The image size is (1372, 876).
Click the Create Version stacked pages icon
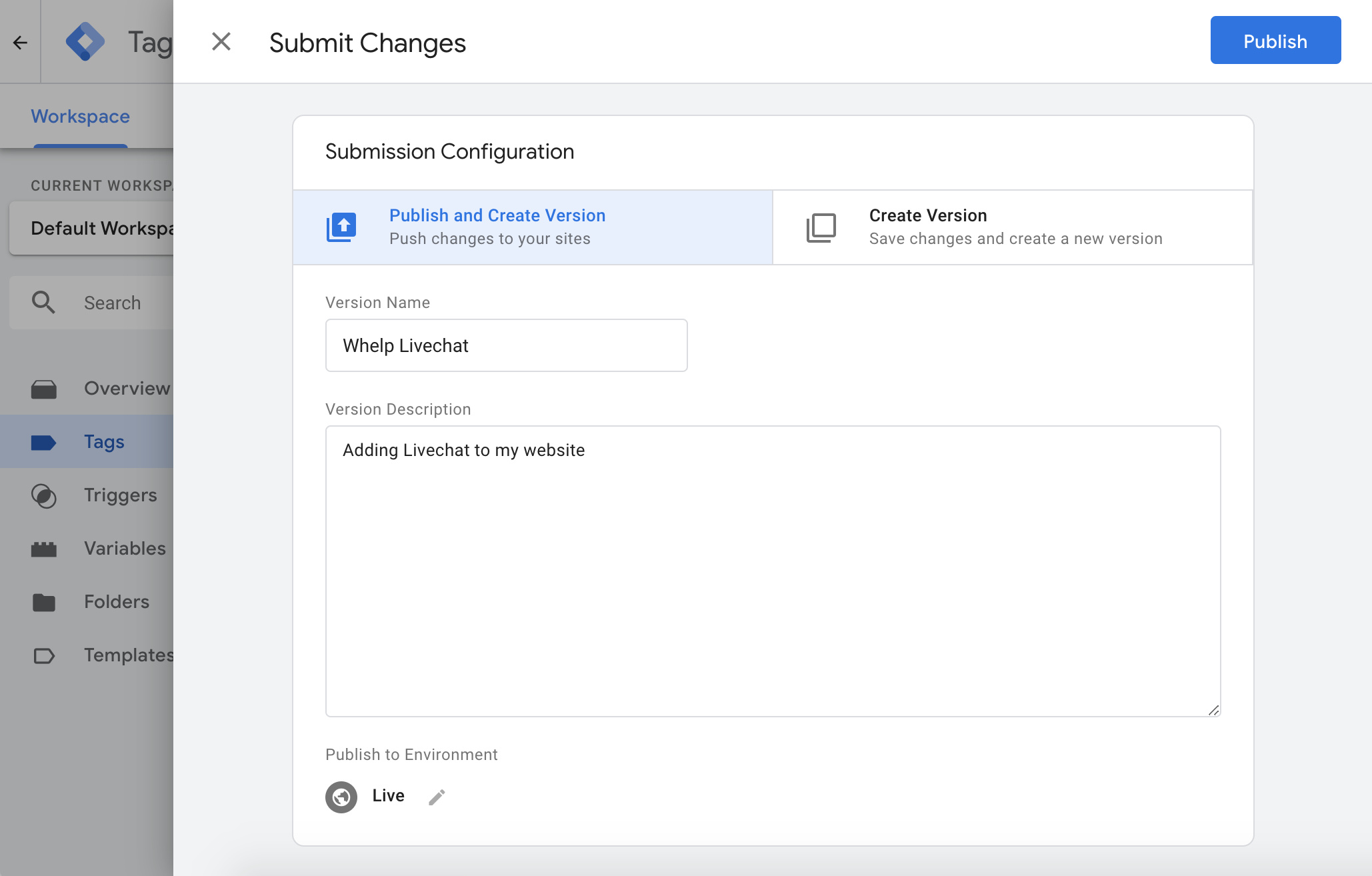(821, 227)
